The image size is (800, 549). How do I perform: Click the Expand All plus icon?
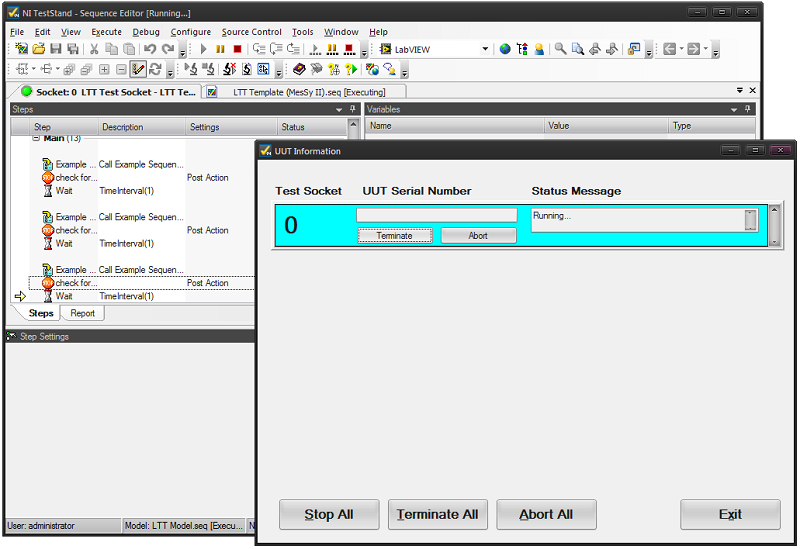104,69
